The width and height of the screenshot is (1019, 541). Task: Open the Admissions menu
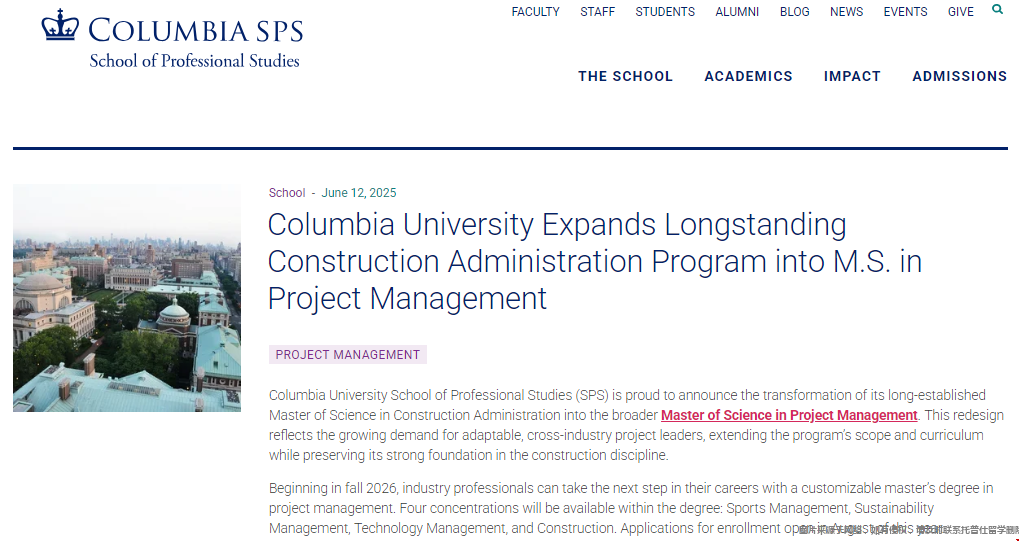coord(959,76)
